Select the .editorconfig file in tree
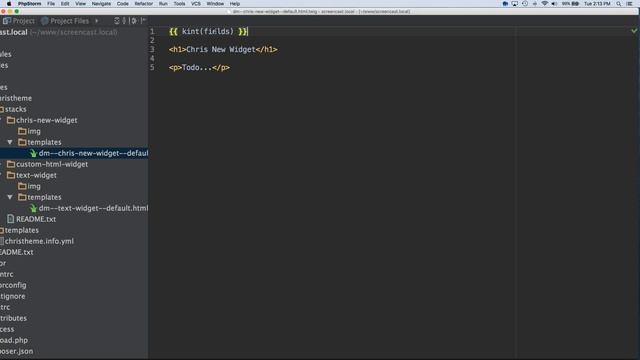640x360 pixels. (x=13, y=285)
